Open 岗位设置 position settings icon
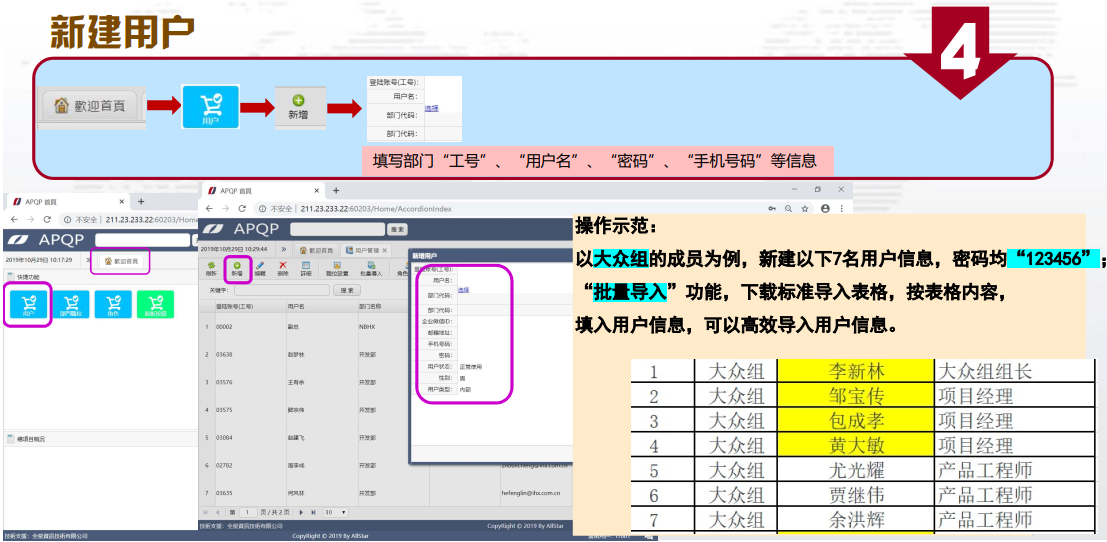The height and width of the screenshot is (542, 1107). [x=337, y=268]
